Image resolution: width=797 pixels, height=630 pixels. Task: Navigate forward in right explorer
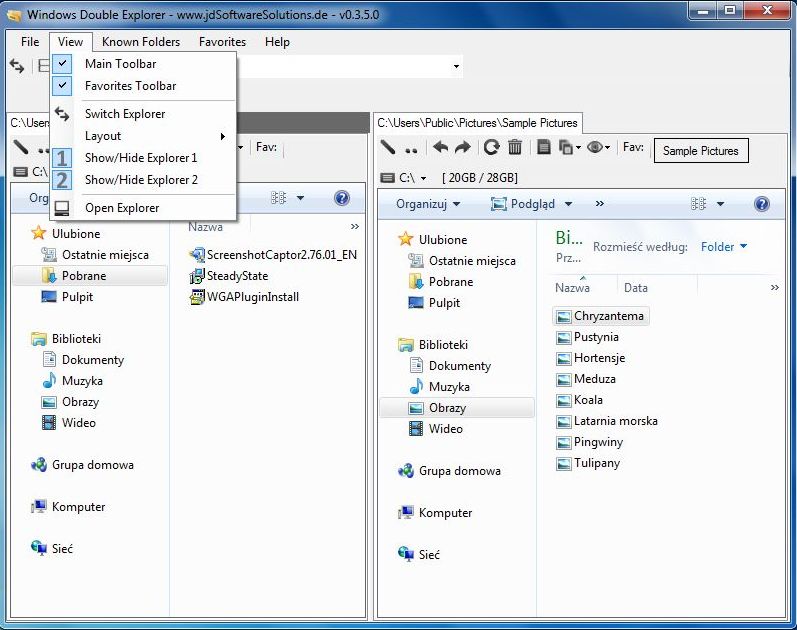tap(463, 147)
